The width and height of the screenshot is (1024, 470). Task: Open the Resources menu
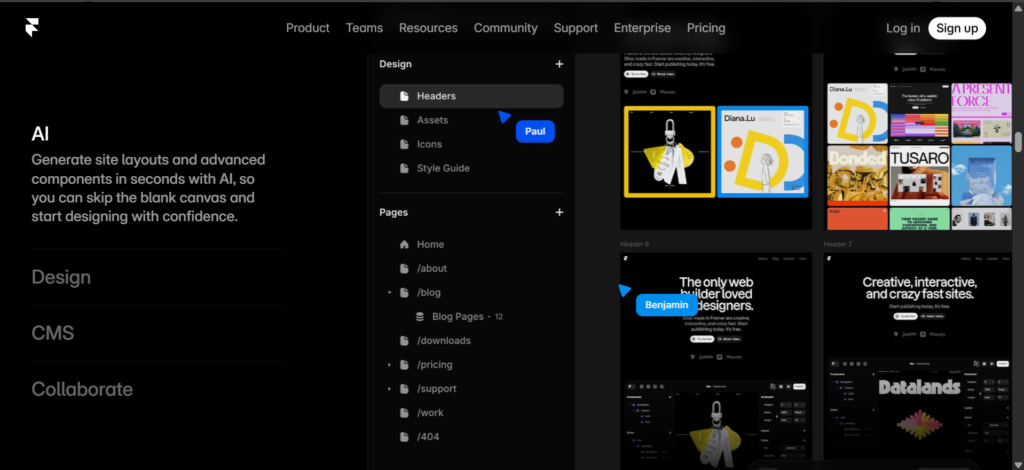pyautogui.click(x=428, y=28)
